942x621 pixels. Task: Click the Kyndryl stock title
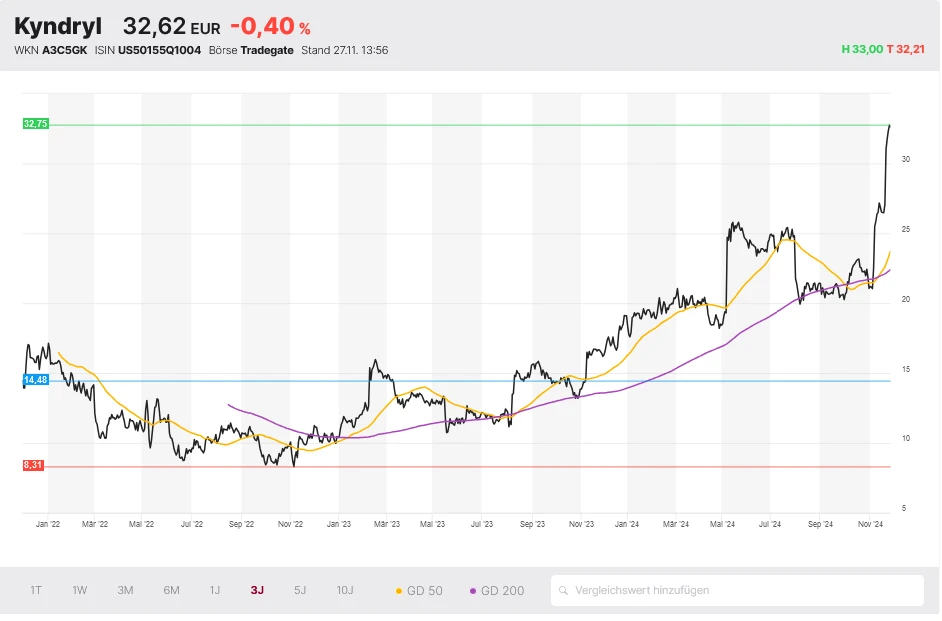point(58,26)
